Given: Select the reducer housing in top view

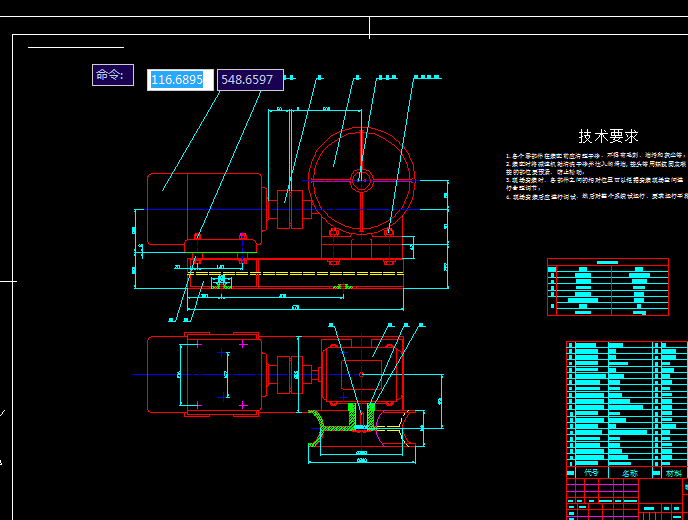Looking at the screenshot, I should [362, 374].
